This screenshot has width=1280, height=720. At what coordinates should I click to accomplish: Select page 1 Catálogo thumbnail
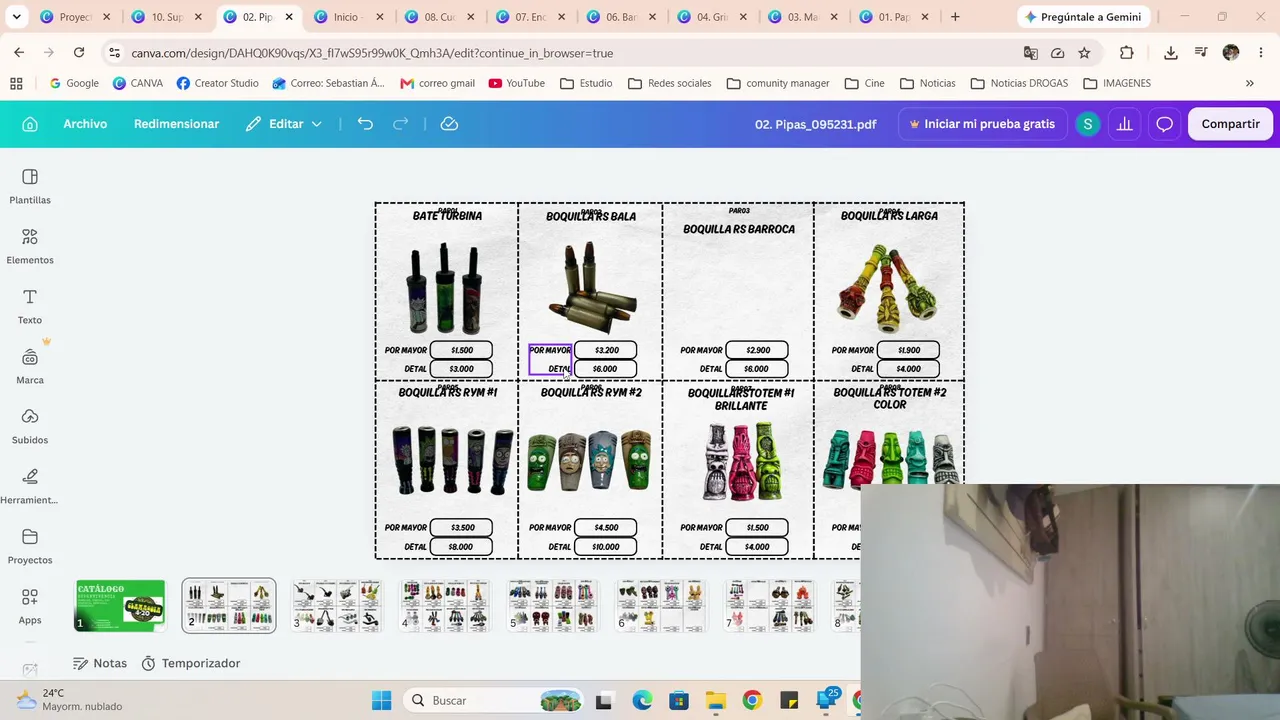coord(120,606)
